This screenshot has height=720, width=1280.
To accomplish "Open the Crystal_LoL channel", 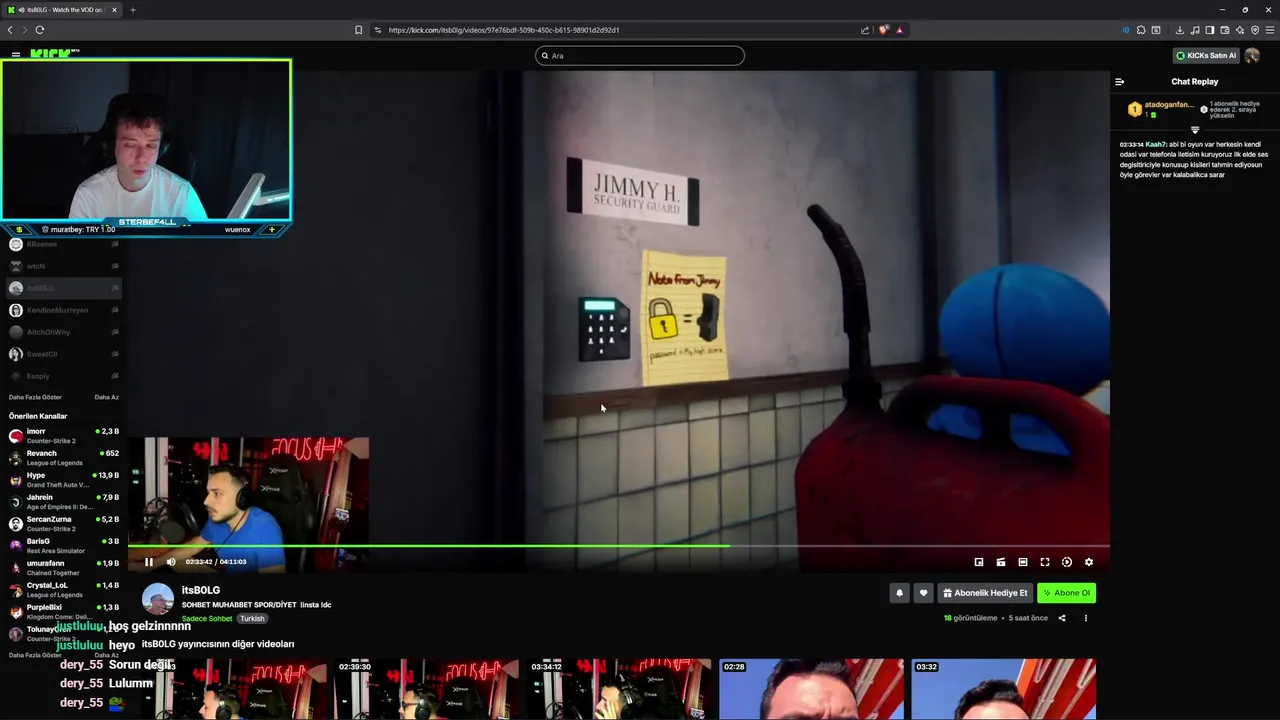I will click(x=64, y=590).
